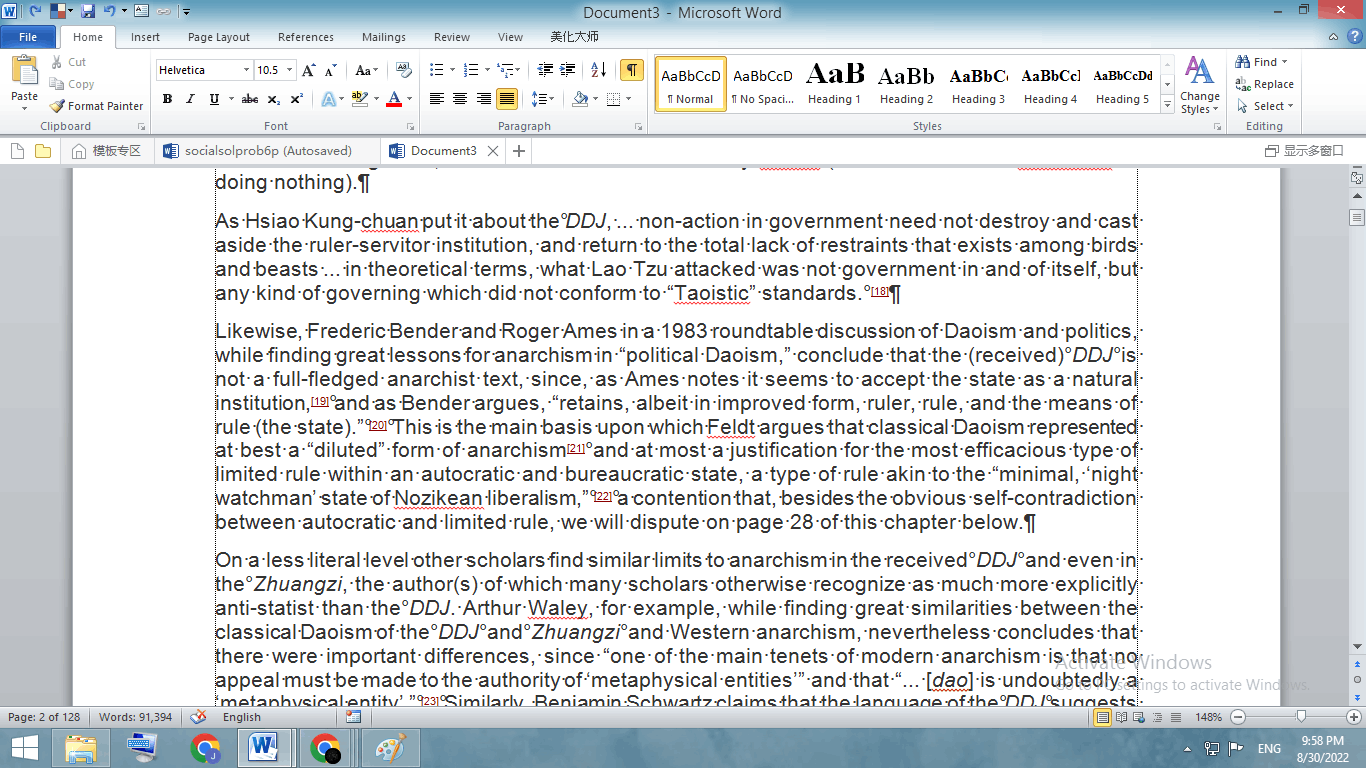Increase paragraph indent

569,70
